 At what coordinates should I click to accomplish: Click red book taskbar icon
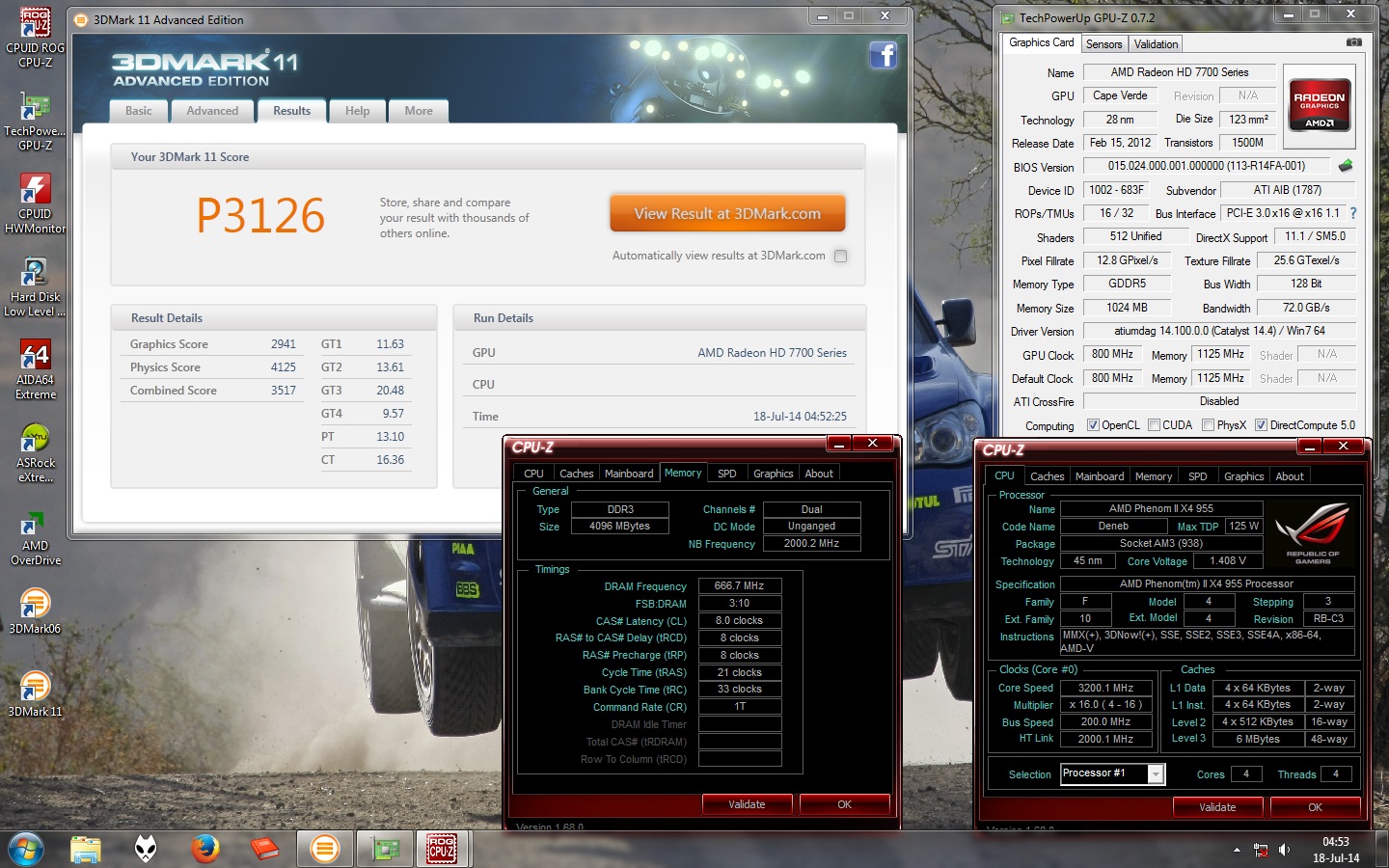pos(264,849)
